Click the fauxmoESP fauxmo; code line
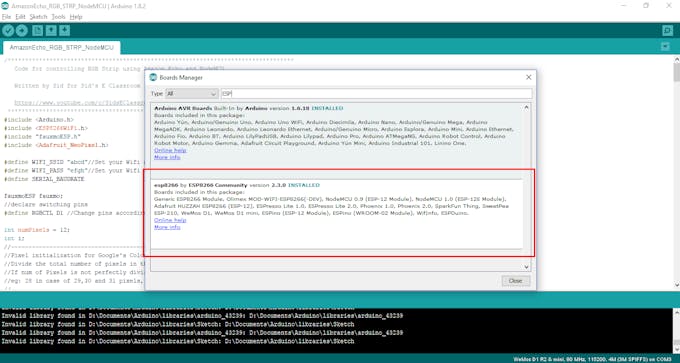The image size is (680, 363). [33, 196]
